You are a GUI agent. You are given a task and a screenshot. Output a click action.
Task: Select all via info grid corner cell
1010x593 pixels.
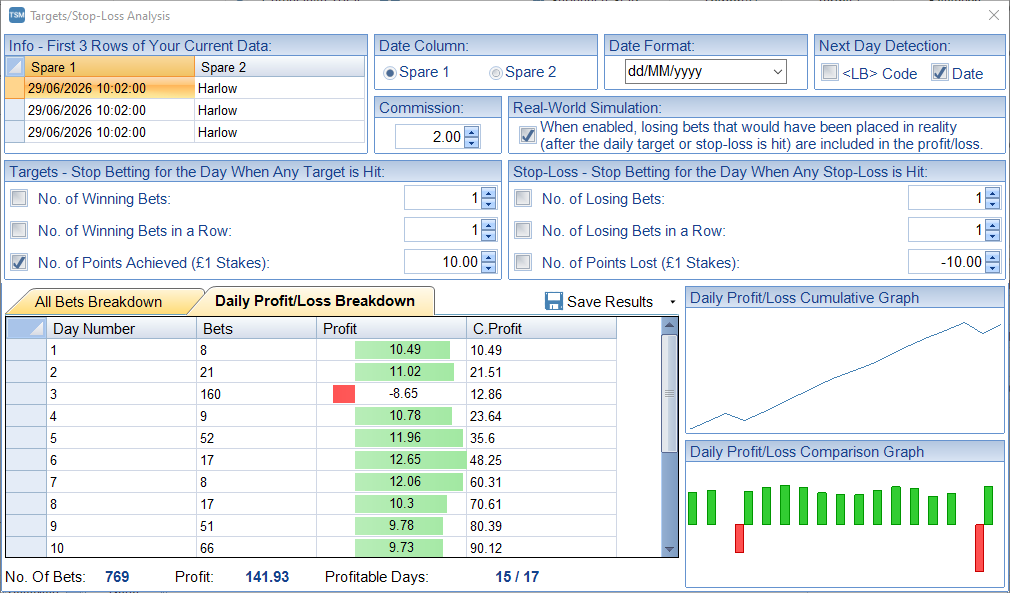pyautogui.click(x=15, y=67)
